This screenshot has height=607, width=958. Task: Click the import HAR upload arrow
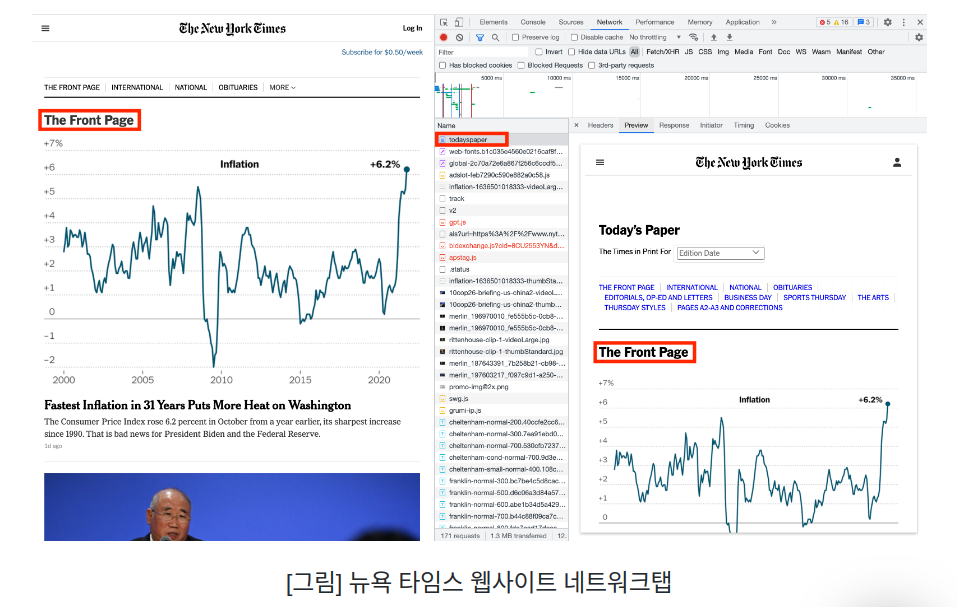pos(714,37)
